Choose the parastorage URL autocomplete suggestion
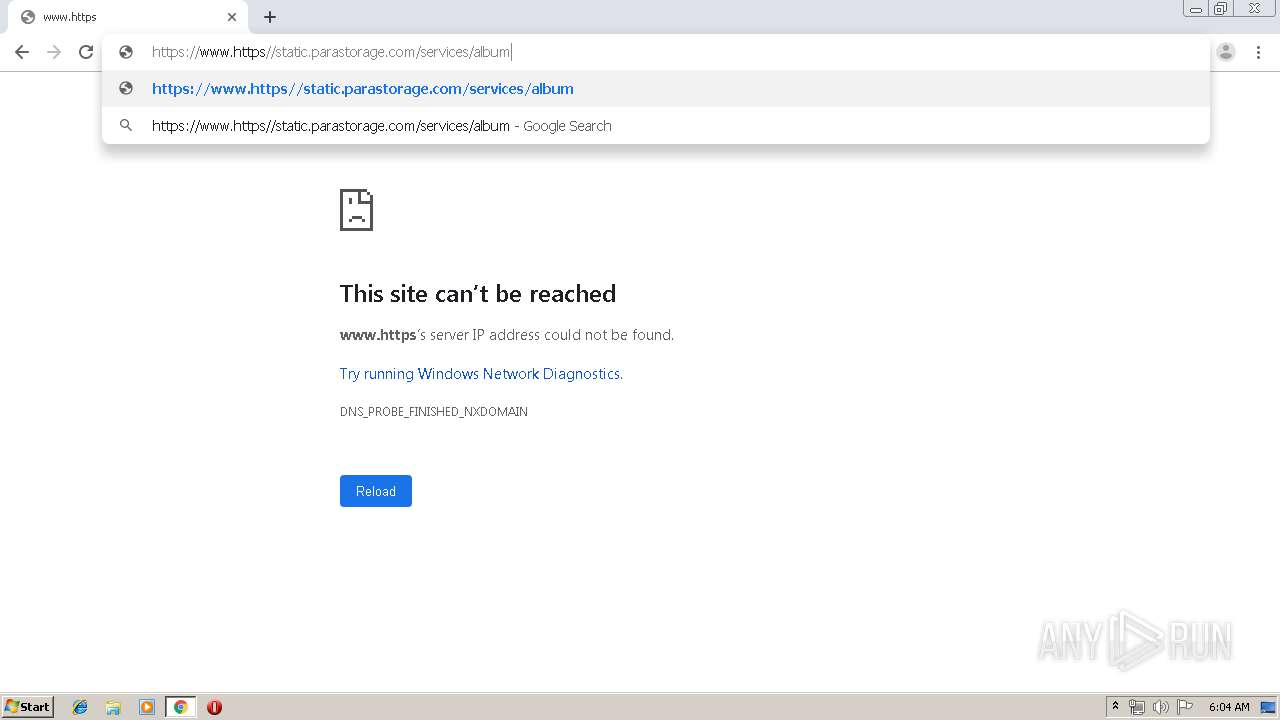 [656, 89]
